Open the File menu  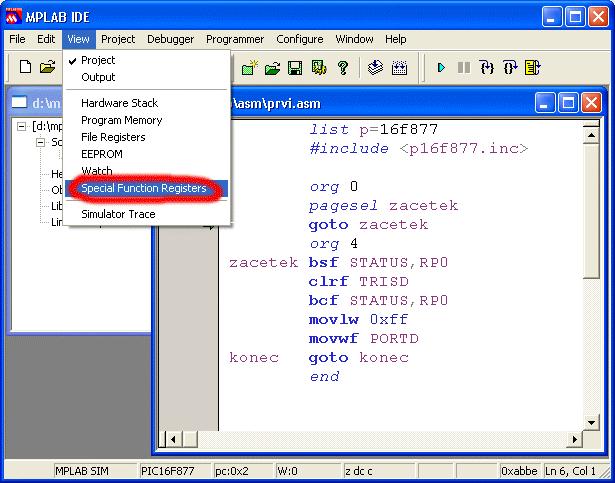17,39
